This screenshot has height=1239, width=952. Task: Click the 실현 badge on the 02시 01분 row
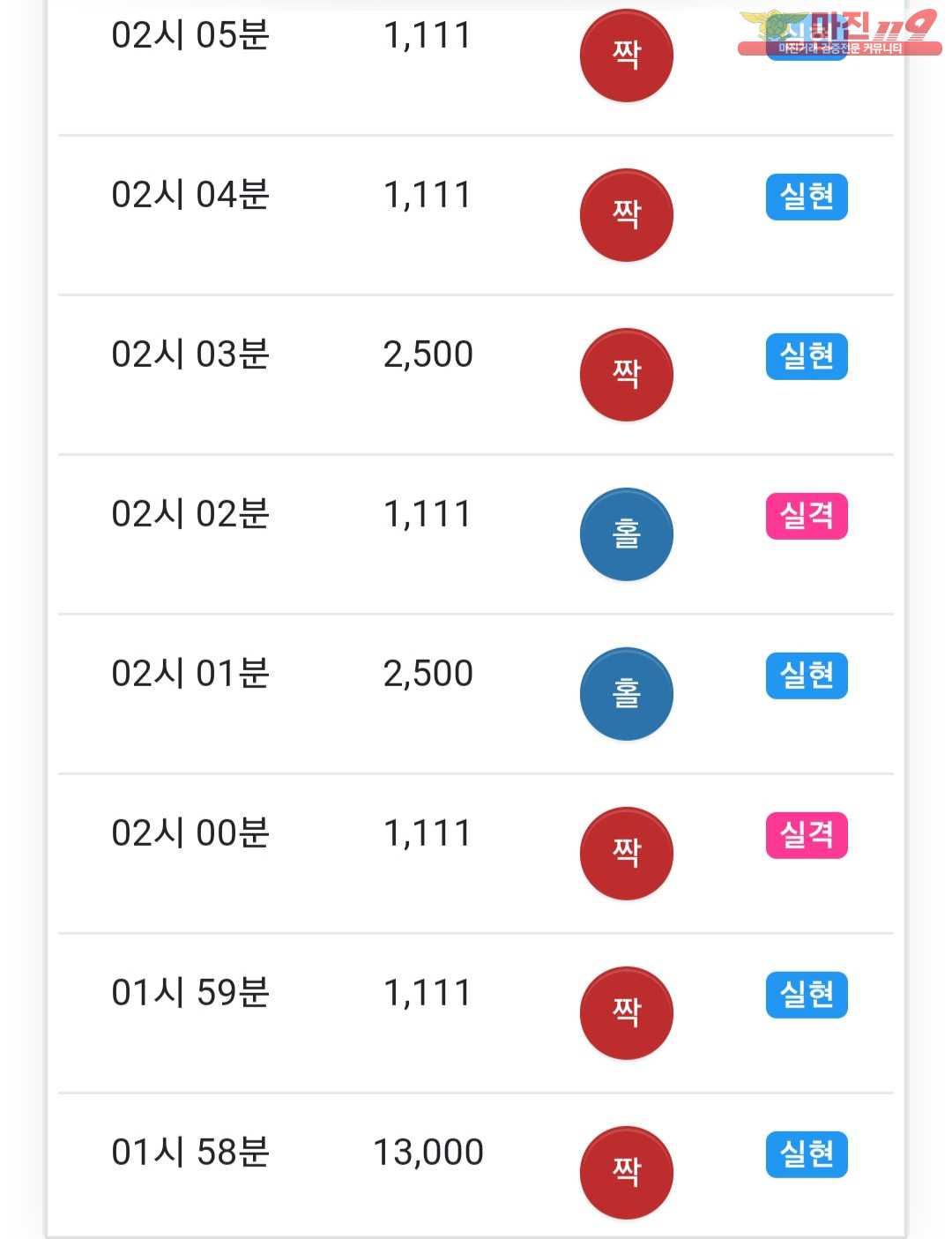click(x=807, y=675)
